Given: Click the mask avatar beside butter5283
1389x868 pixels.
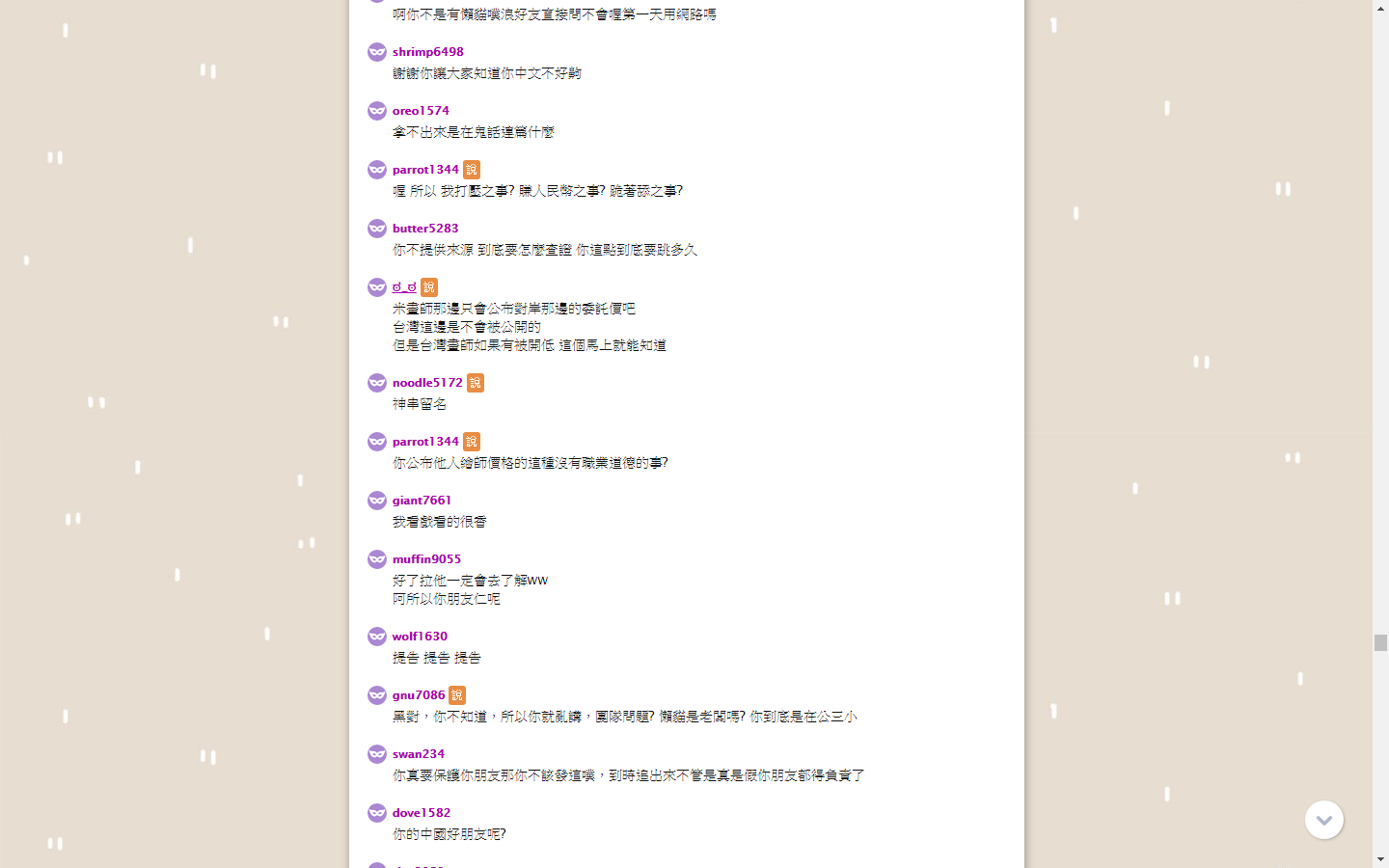Looking at the screenshot, I should point(377,229).
